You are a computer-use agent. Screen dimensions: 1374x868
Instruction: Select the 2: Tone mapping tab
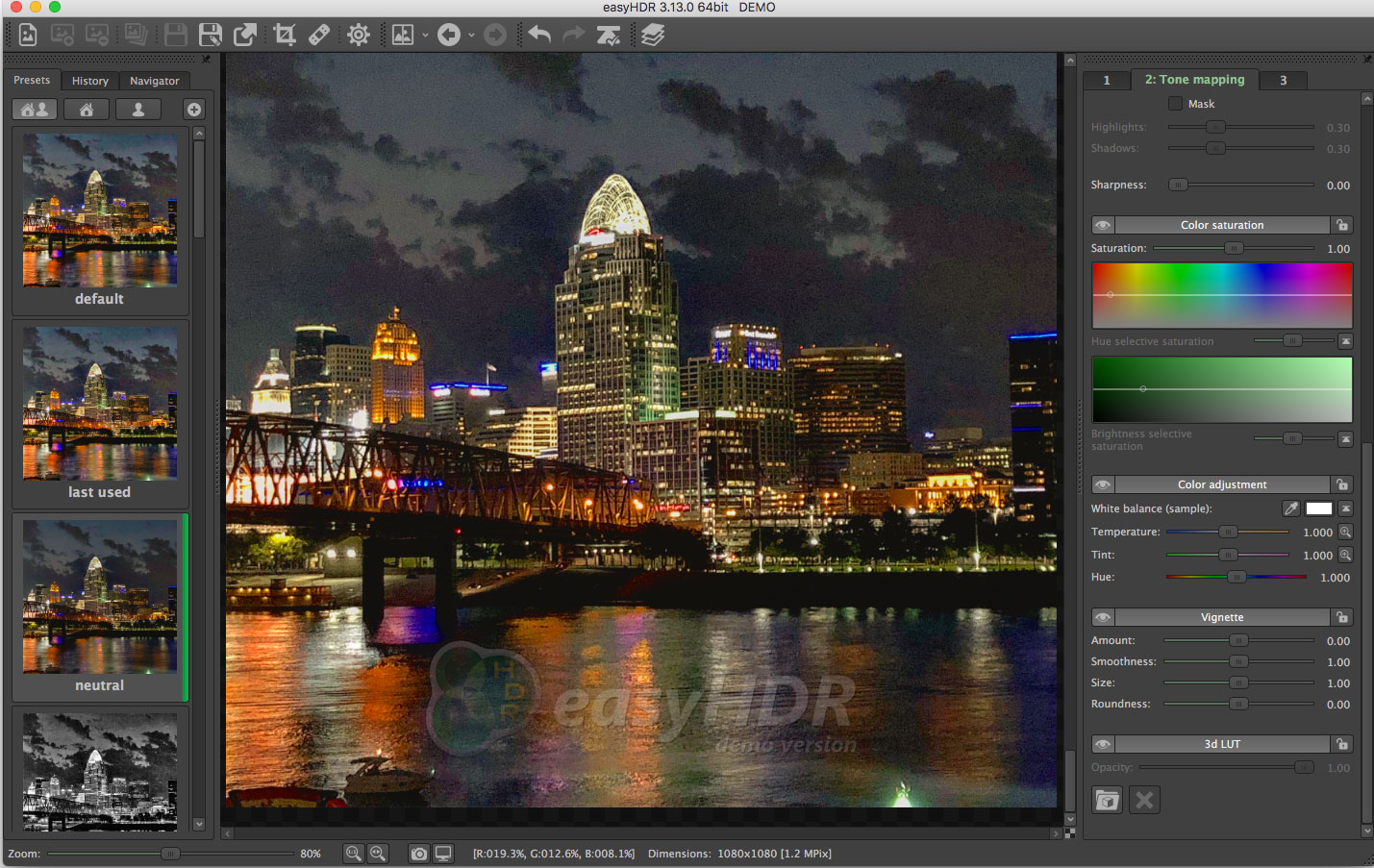pyautogui.click(x=1194, y=80)
